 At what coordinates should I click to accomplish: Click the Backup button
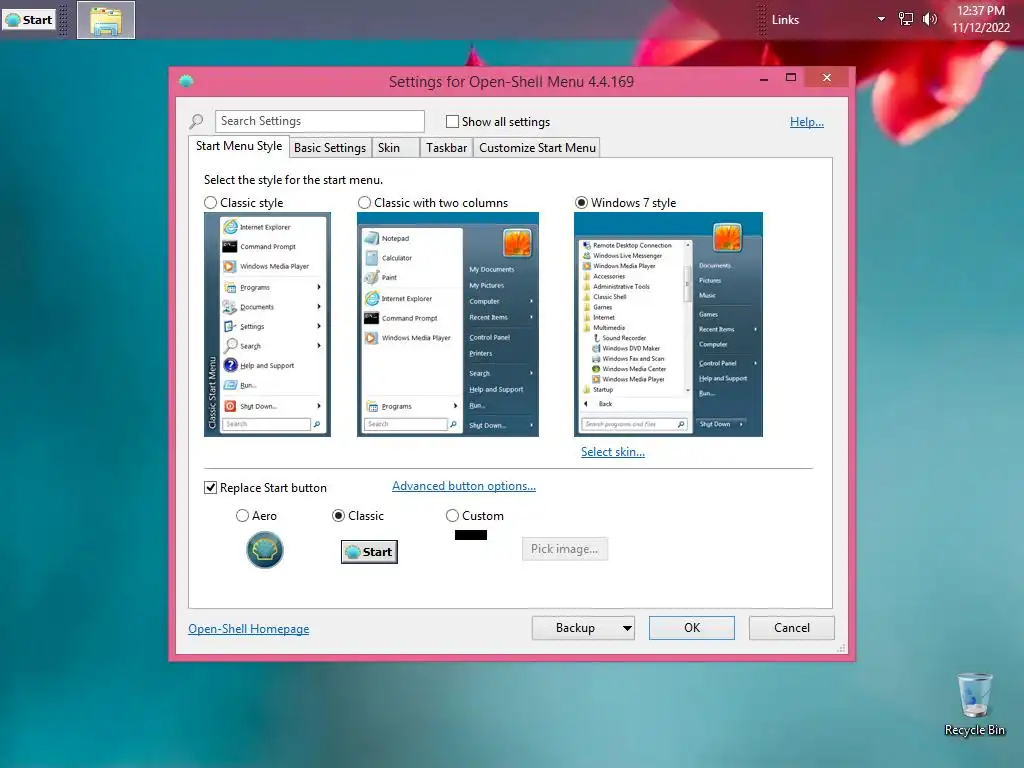pyautogui.click(x=575, y=628)
